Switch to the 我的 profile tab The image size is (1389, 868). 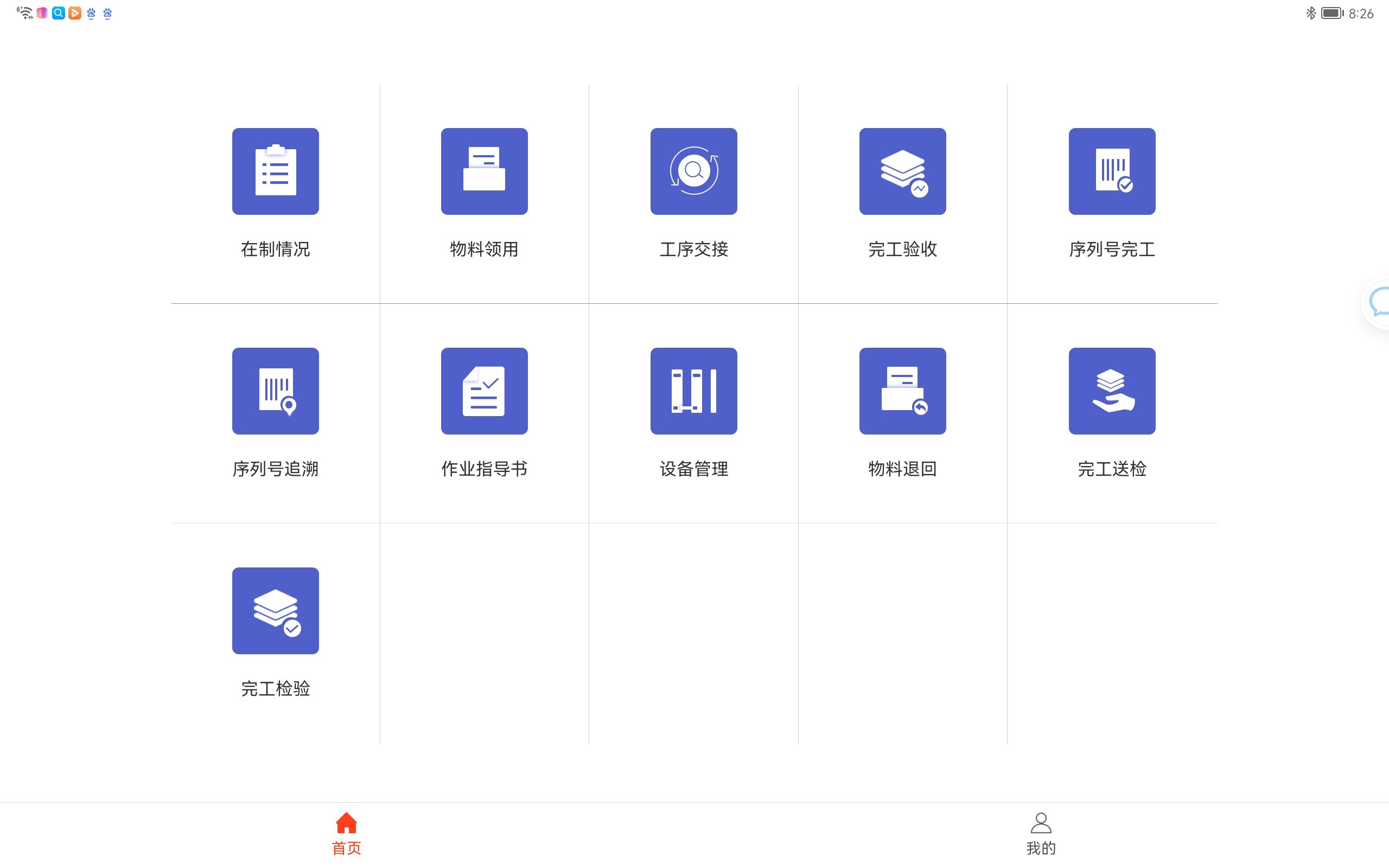(1041, 833)
